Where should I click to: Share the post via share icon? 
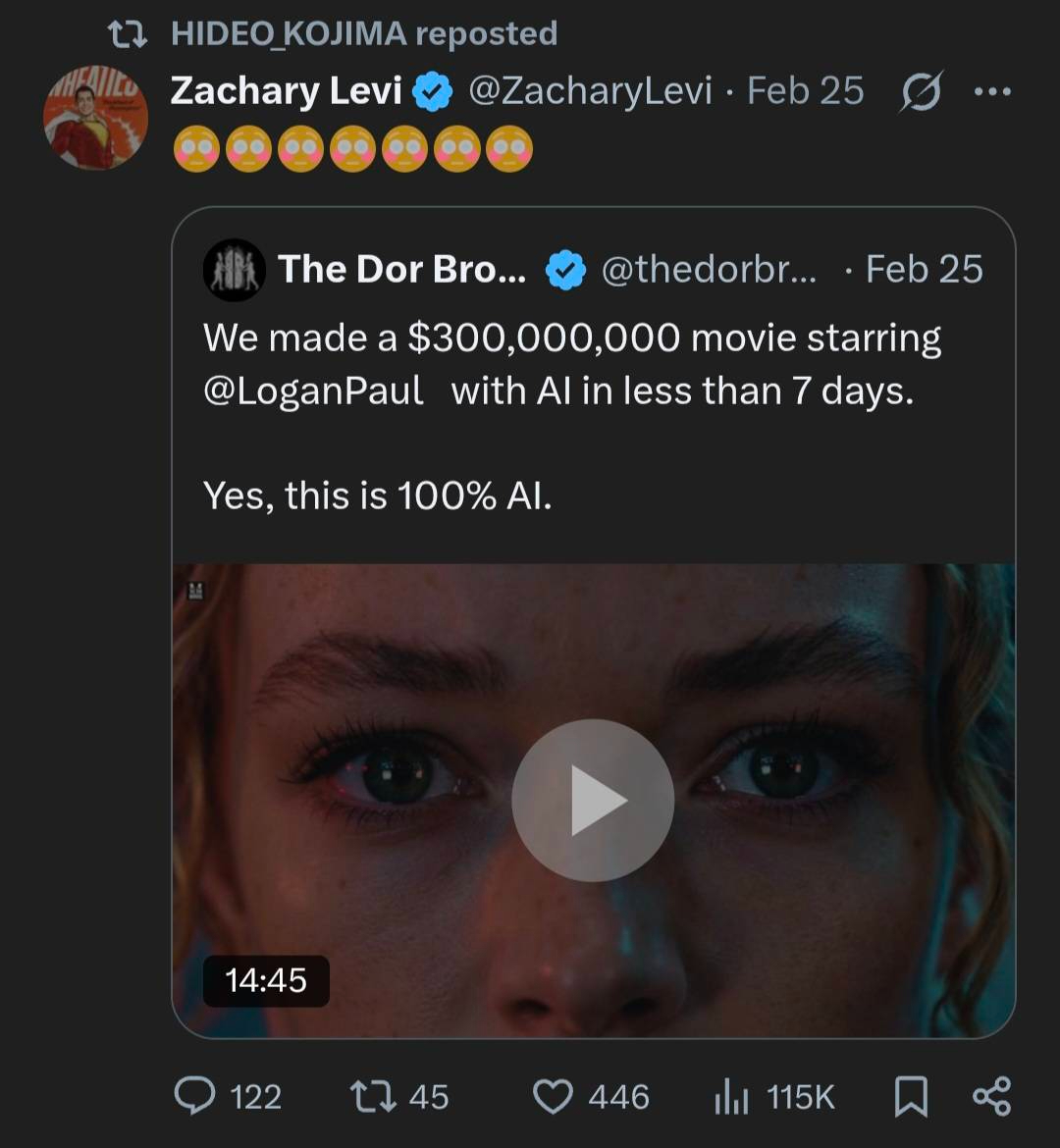pyautogui.click(x=991, y=1096)
